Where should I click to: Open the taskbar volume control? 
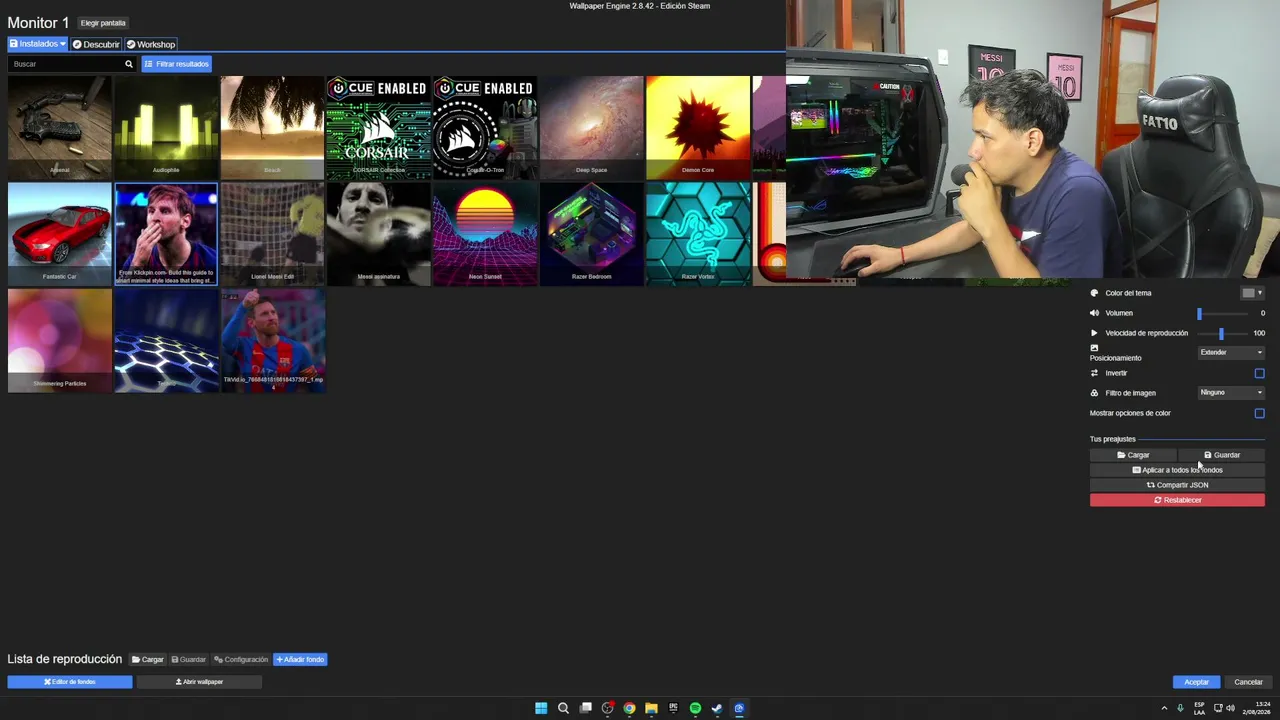tap(1230, 708)
